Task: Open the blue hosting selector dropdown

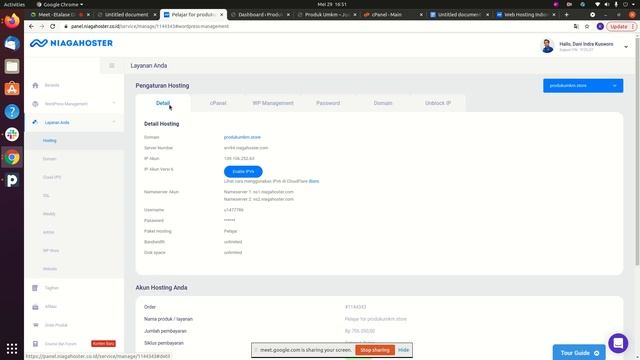Action: pos(583,86)
